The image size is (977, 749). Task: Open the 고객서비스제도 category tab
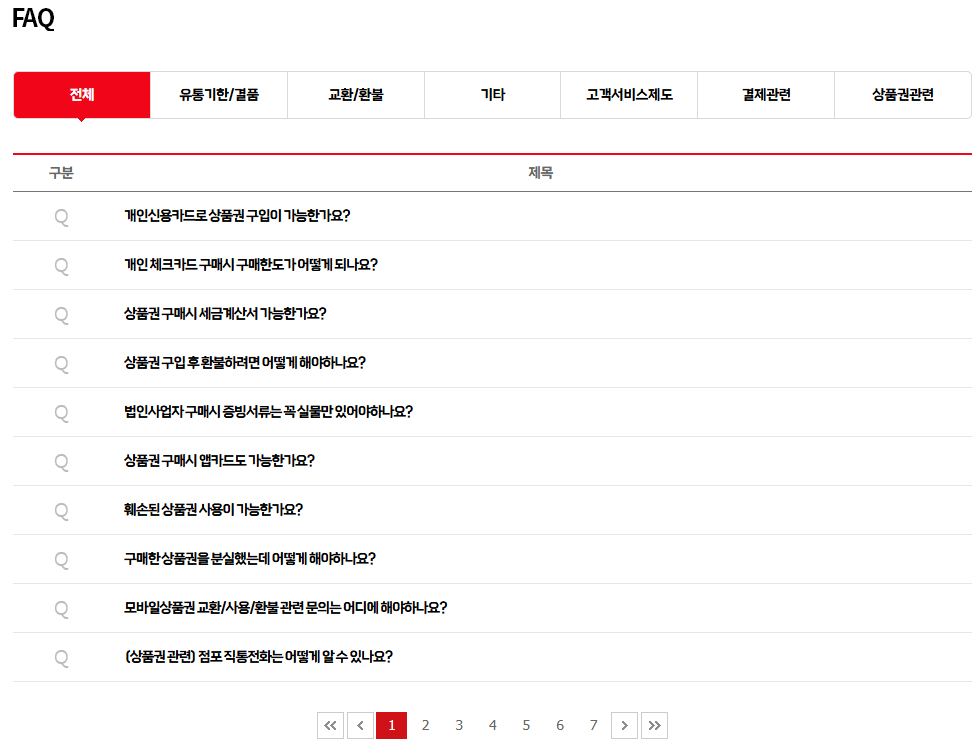(628, 94)
